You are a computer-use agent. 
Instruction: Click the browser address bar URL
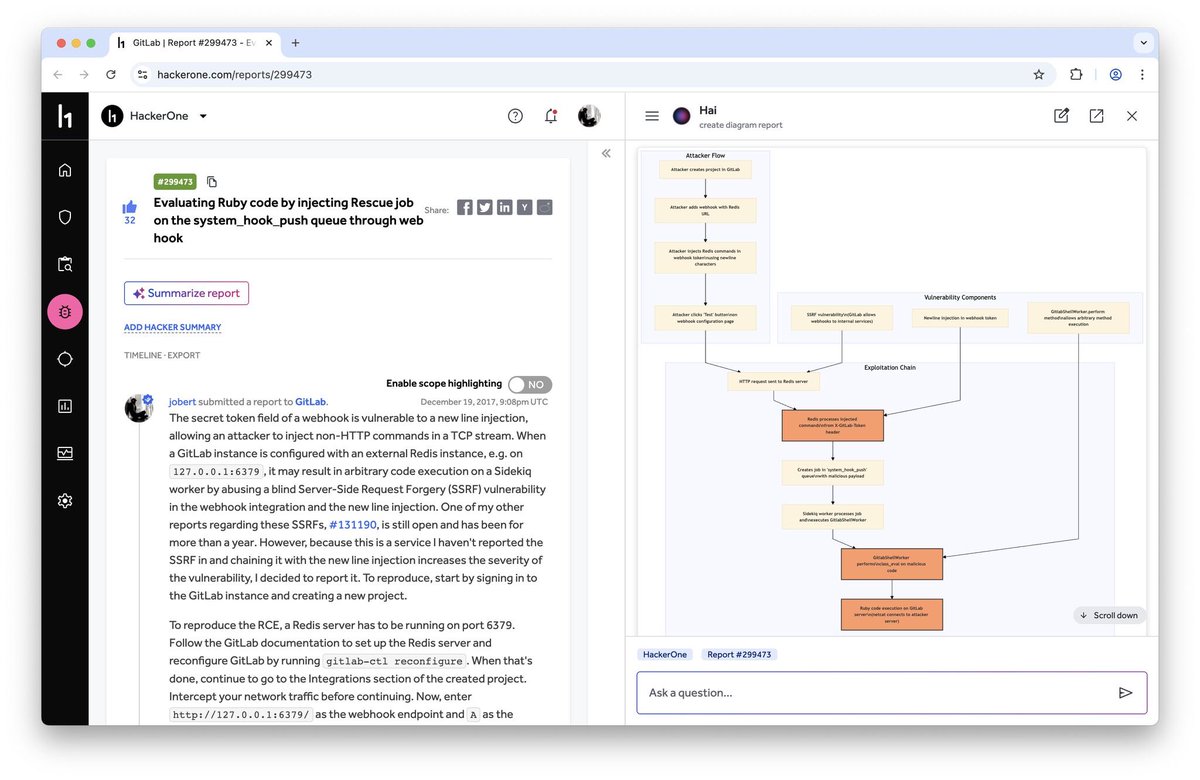[x=234, y=74]
